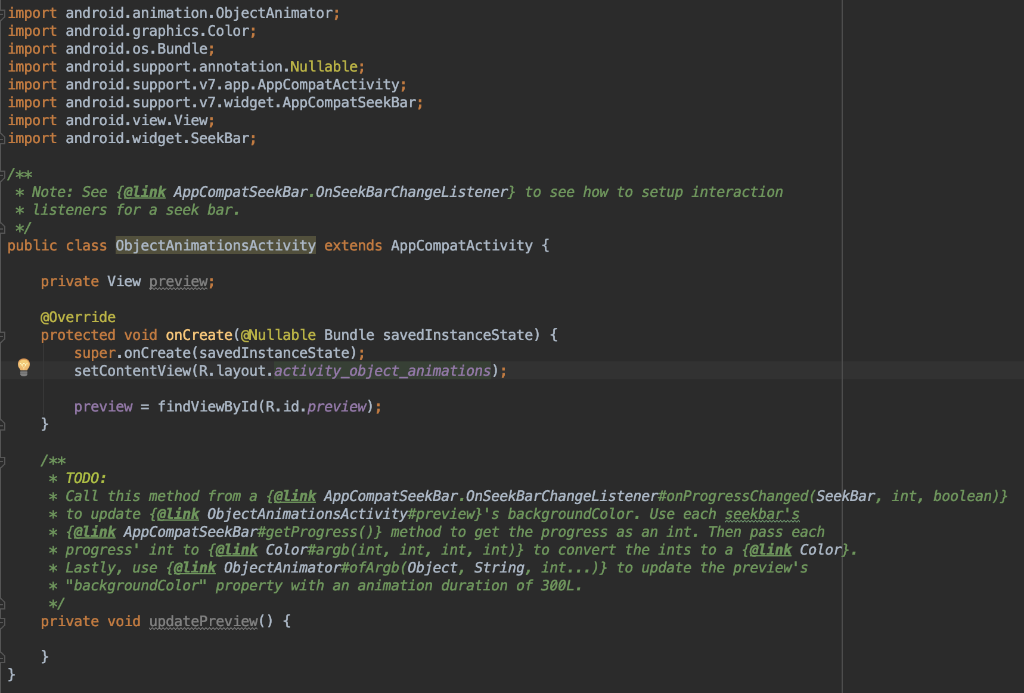Viewport: 1024px width, 693px height.
Task: Click the yellow intention lightbulb icon
Action: pyautogui.click(x=24, y=368)
